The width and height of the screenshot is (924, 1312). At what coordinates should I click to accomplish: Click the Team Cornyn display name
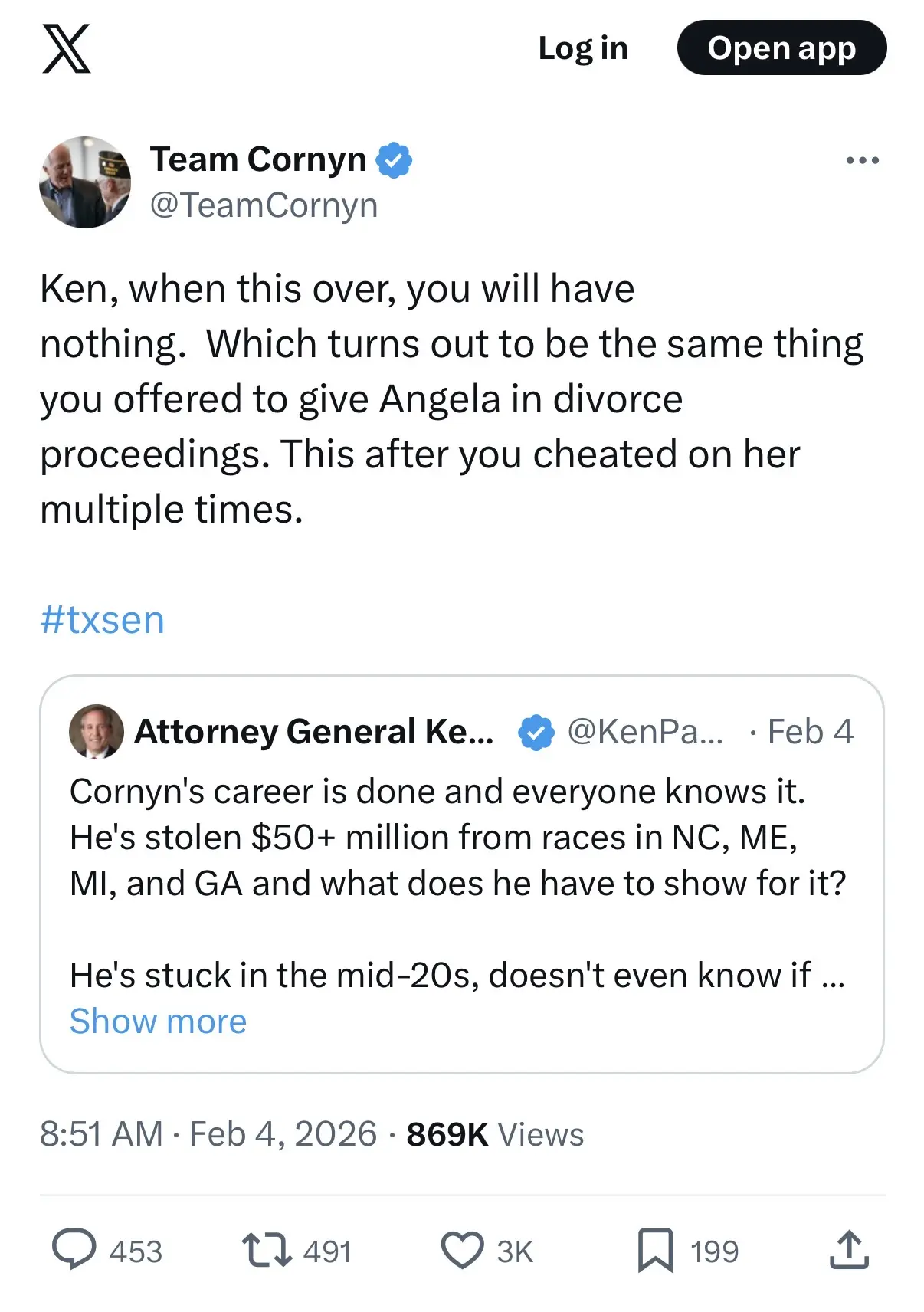tap(258, 159)
